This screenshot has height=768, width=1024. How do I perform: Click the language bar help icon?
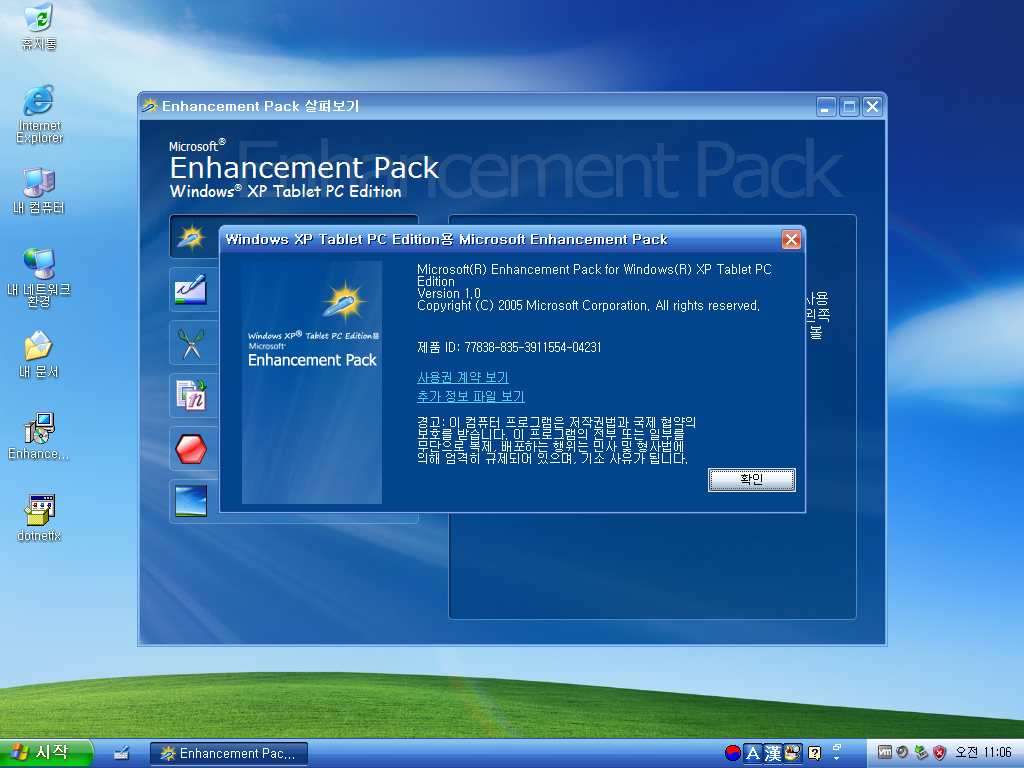(814, 753)
